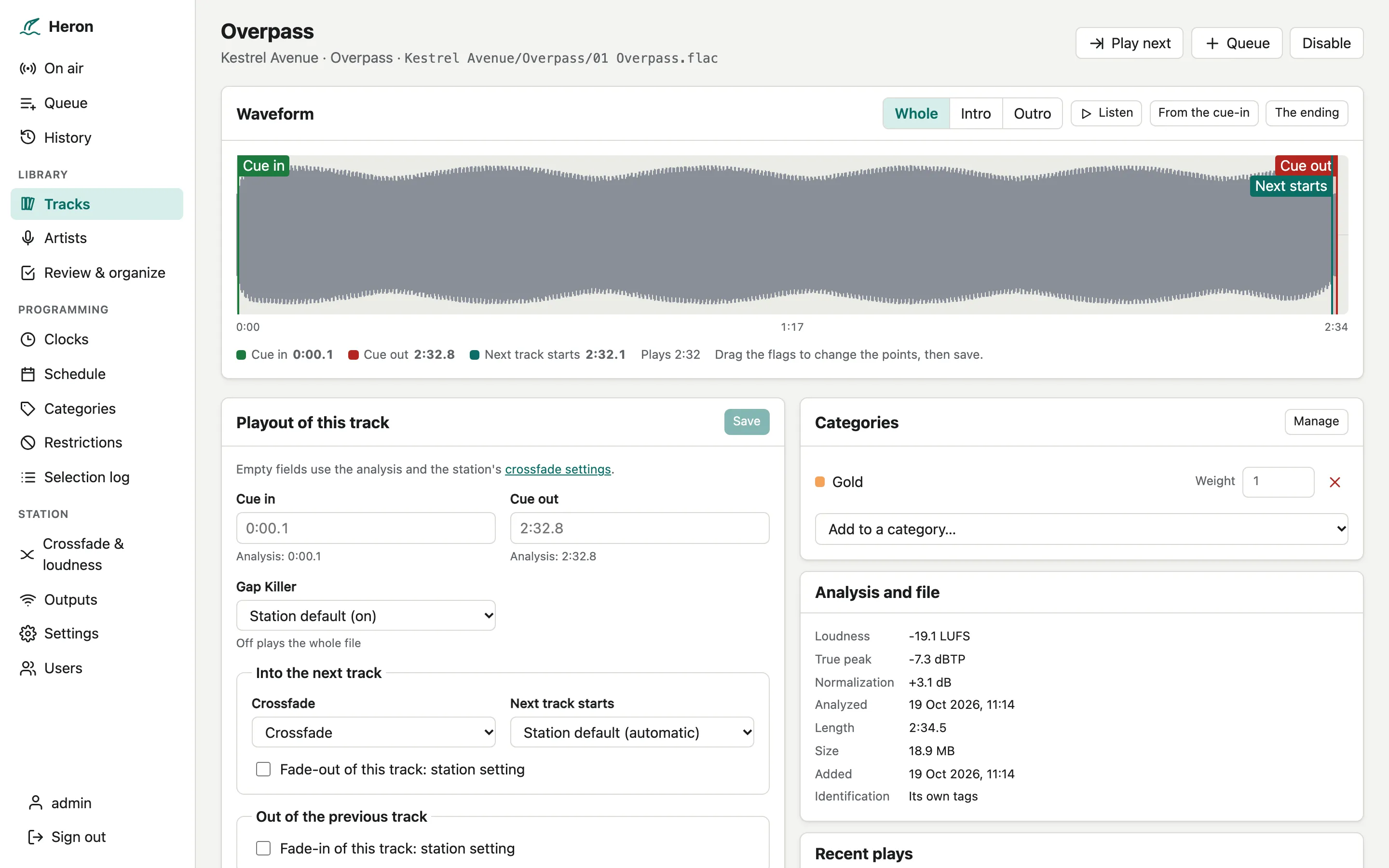Image resolution: width=1389 pixels, height=868 pixels.
Task: Tick Fade-out of this track checkbox
Action: (263, 769)
